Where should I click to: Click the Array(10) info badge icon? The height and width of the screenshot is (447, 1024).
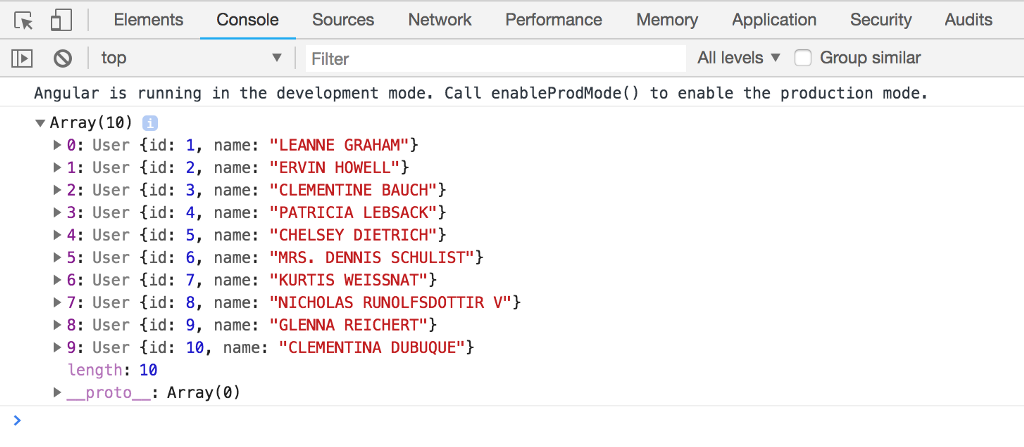(x=150, y=123)
